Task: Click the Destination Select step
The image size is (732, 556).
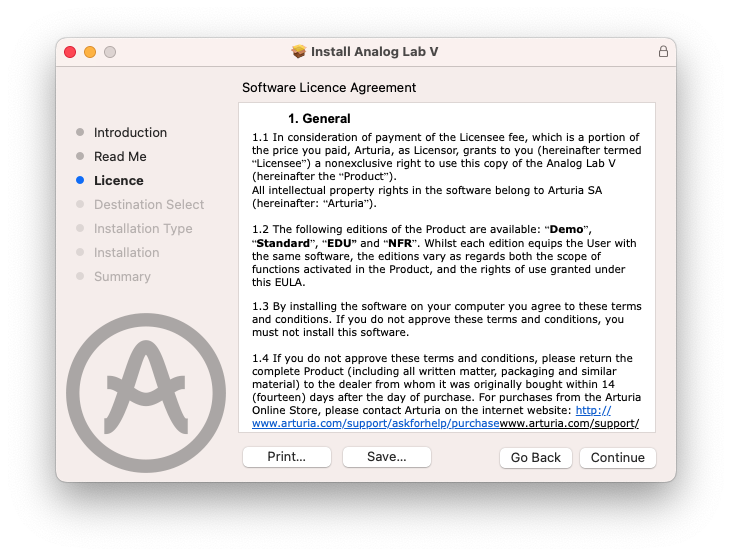Action: (x=149, y=204)
